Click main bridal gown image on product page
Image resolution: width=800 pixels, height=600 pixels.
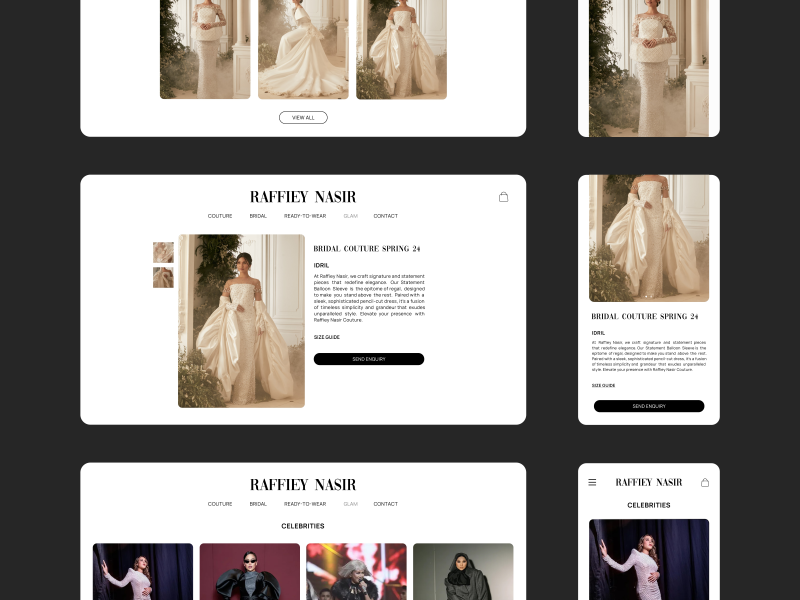coord(241,321)
